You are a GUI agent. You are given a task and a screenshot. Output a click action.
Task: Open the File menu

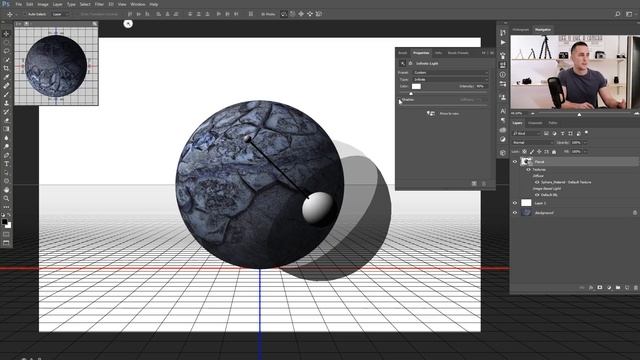tap(18, 4)
